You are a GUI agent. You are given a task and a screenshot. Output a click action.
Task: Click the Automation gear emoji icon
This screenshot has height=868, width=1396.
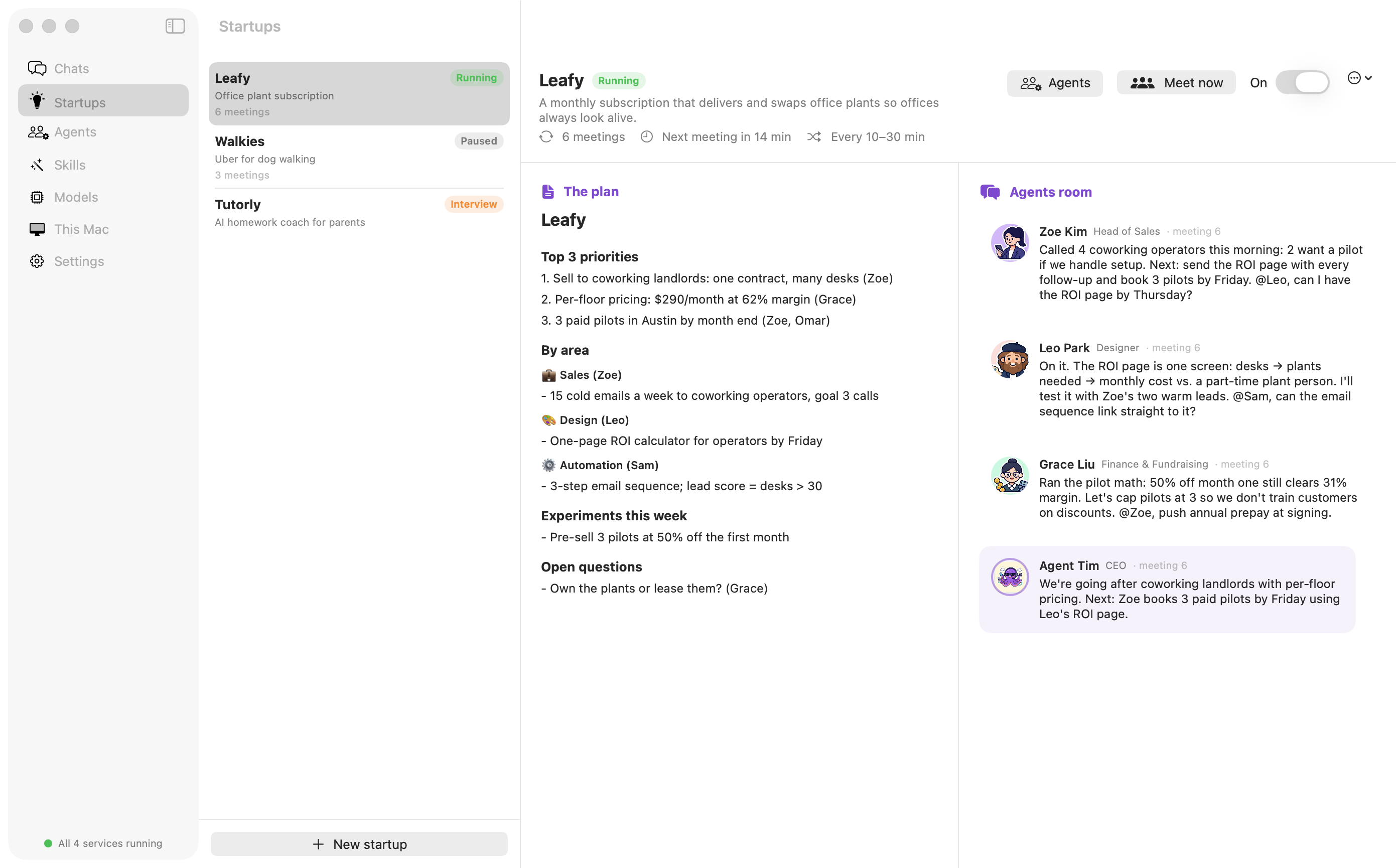(x=549, y=465)
